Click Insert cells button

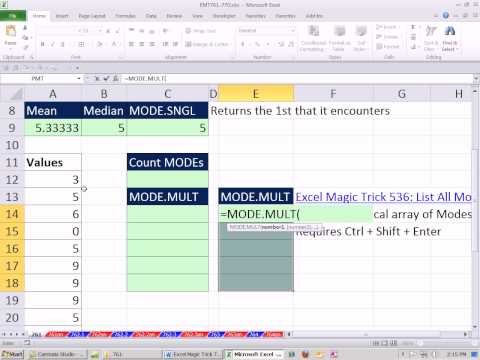[387, 27]
